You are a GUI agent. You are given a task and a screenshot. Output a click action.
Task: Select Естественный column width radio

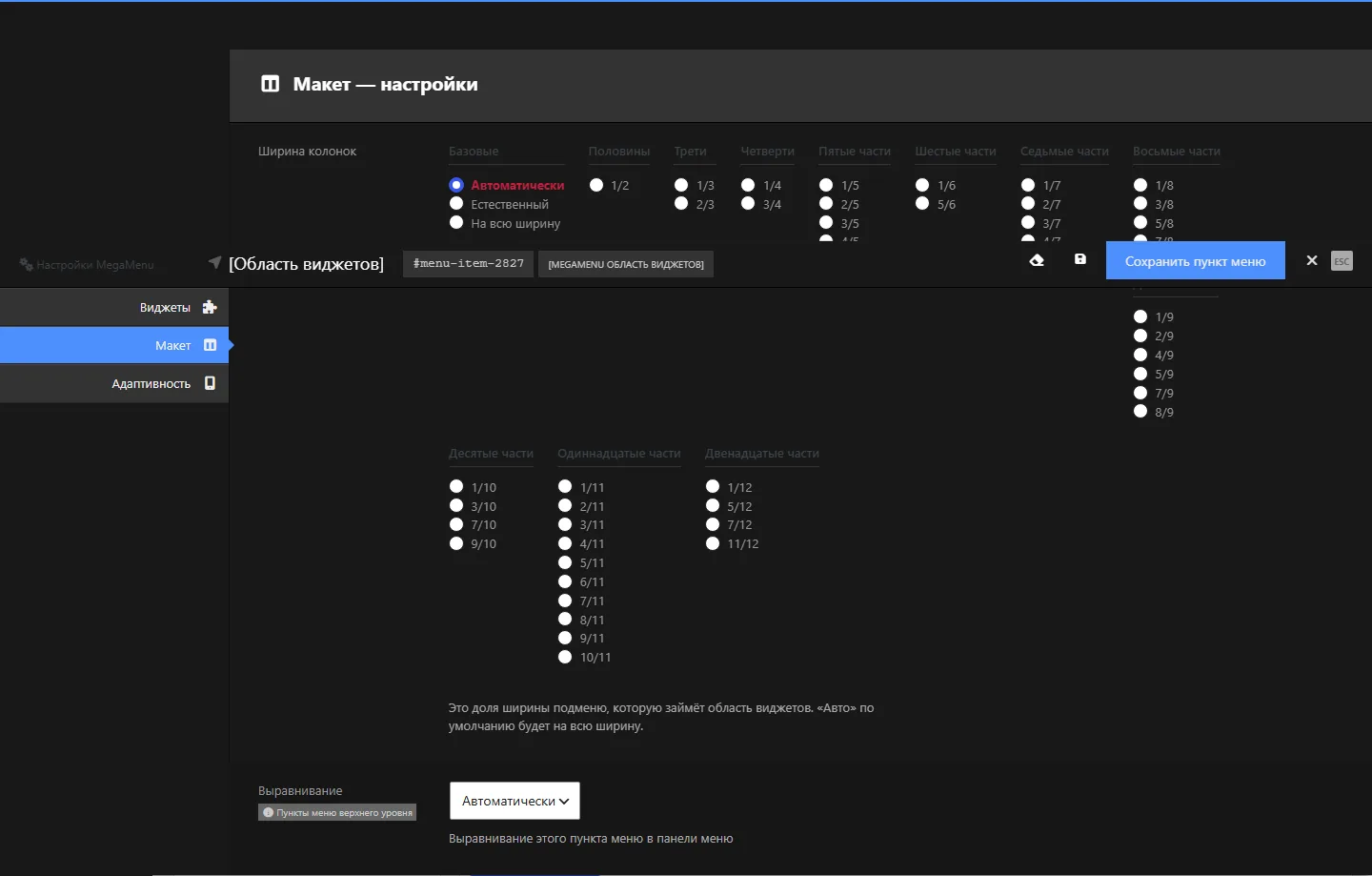point(456,203)
